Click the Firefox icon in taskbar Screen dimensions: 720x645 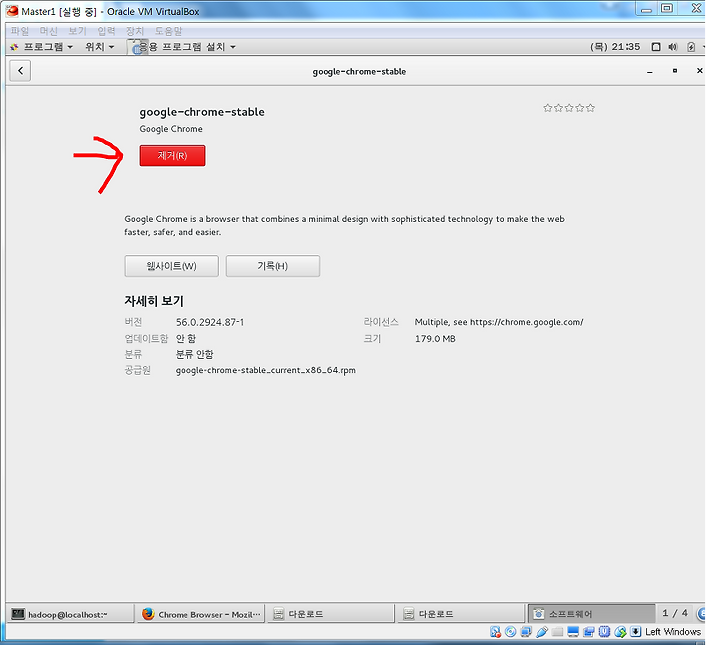point(148,614)
